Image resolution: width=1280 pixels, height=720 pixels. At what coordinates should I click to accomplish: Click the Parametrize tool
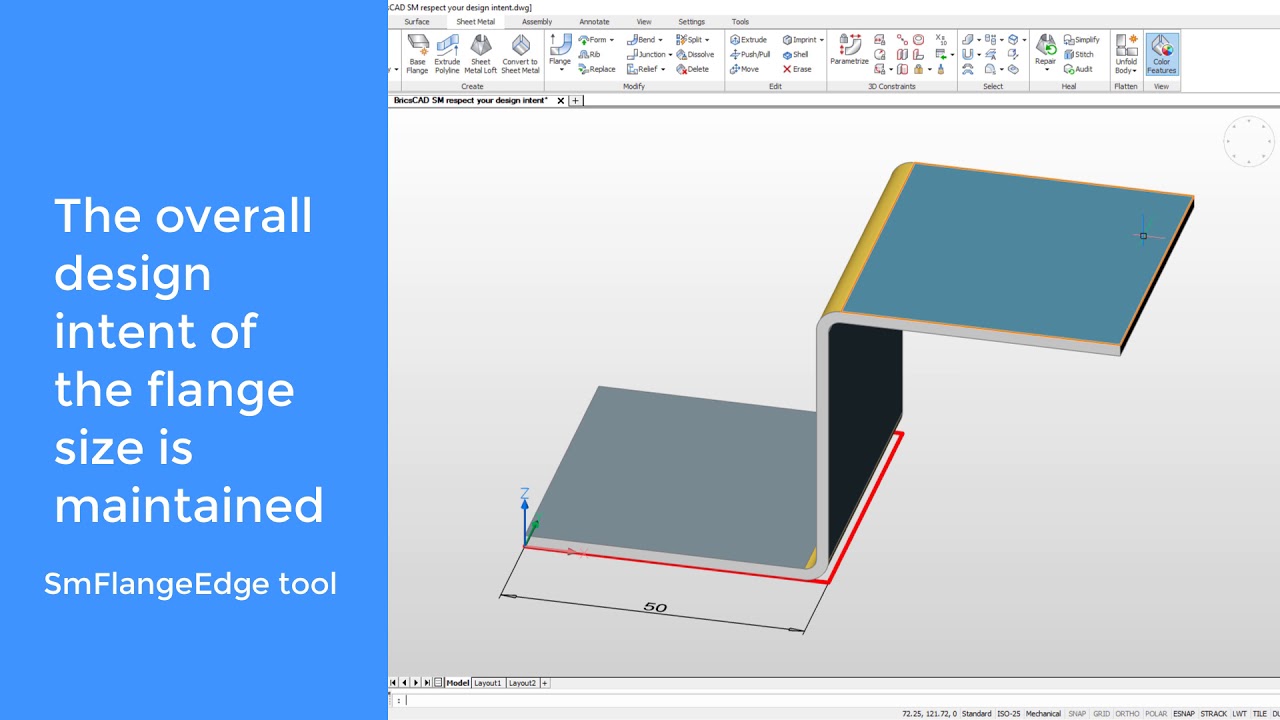(849, 50)
